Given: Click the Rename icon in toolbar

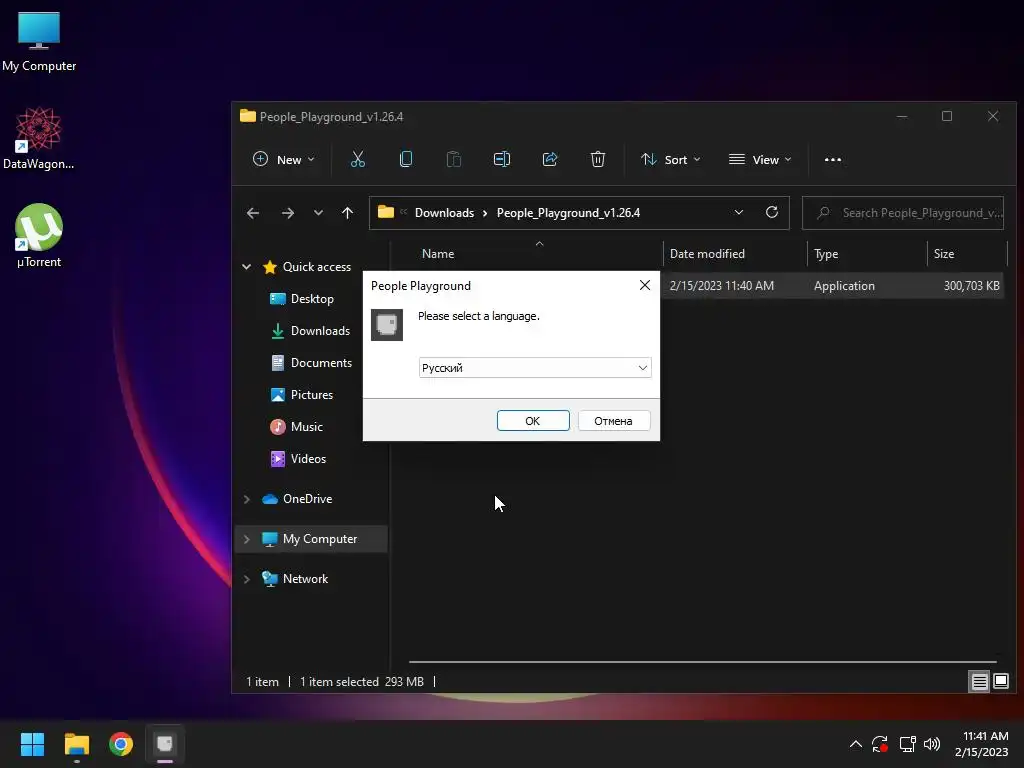Looking at the screenshot, I should 502,159.
